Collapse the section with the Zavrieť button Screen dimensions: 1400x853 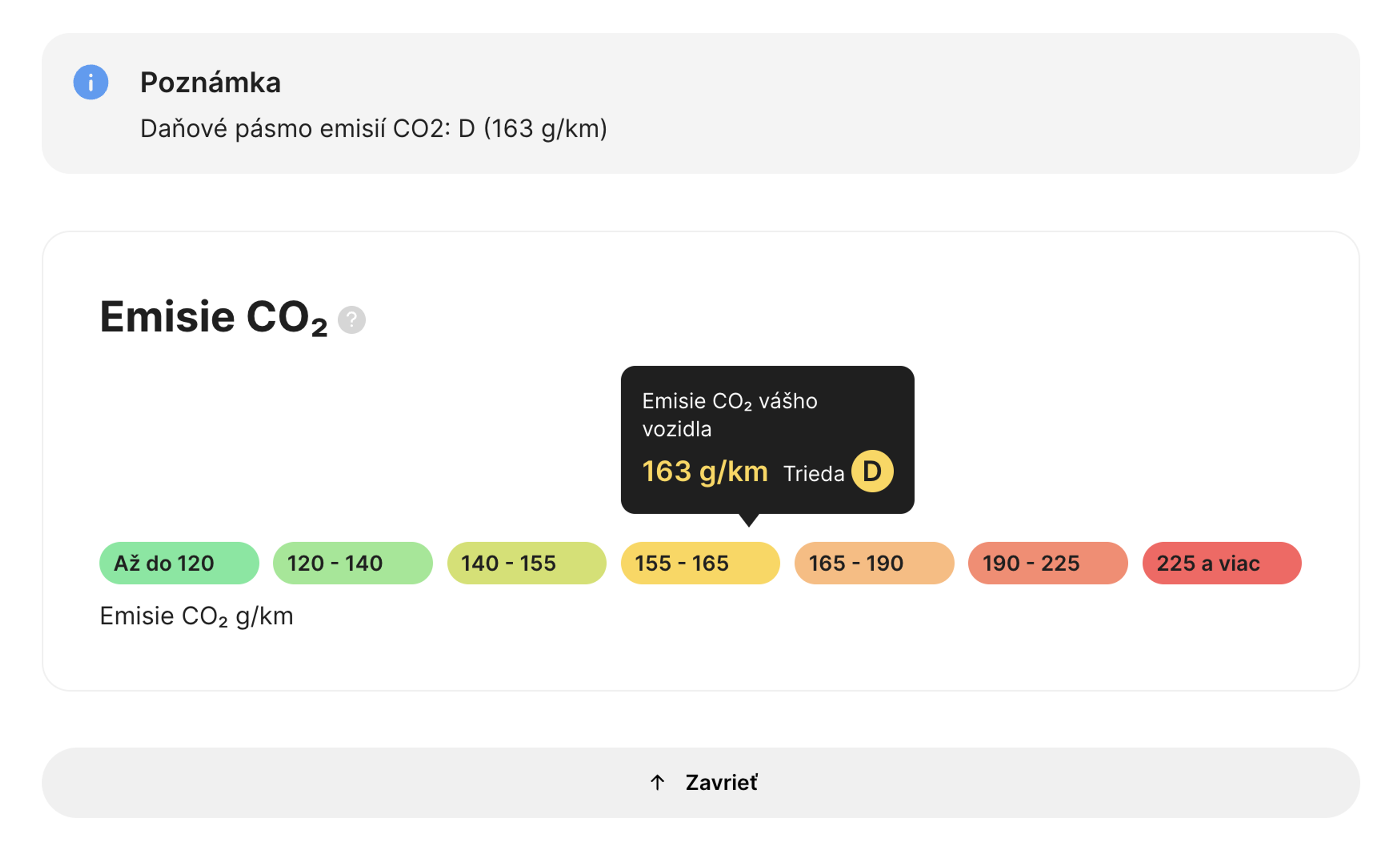(x=701, y=783)
